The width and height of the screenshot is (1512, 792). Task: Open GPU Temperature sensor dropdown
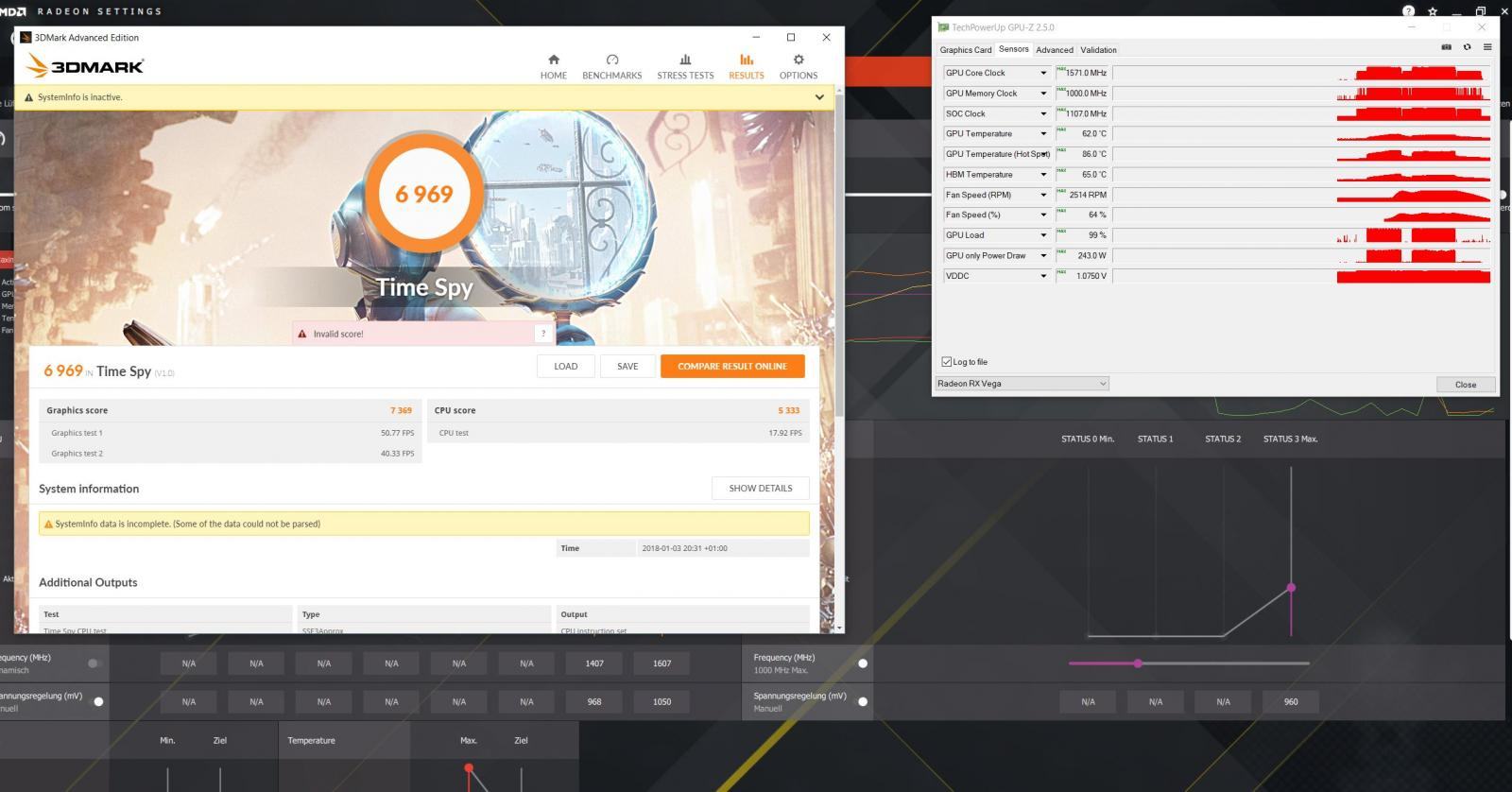(1043, 134)
